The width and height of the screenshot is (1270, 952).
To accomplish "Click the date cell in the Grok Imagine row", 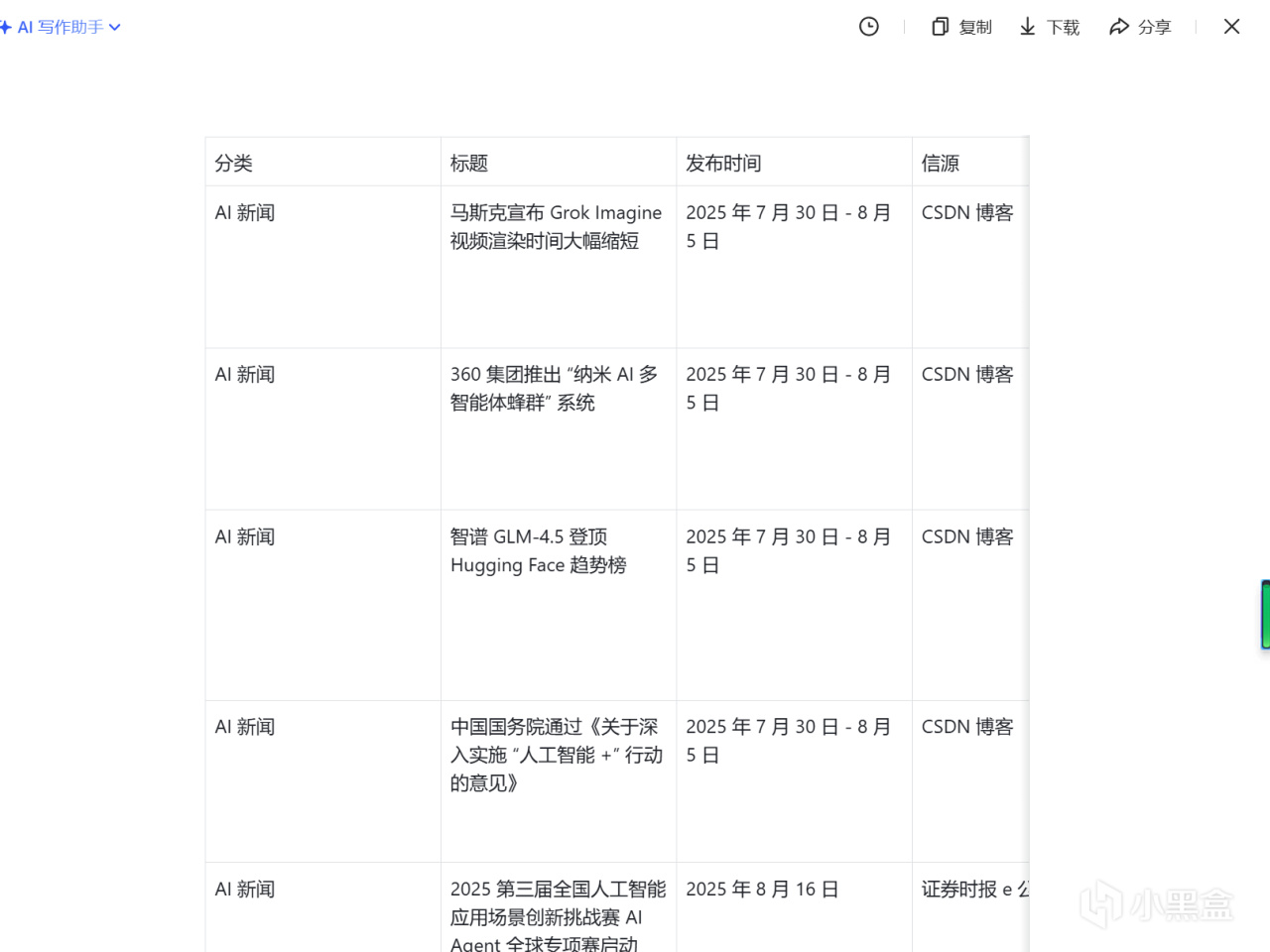I will coord(794,267).
